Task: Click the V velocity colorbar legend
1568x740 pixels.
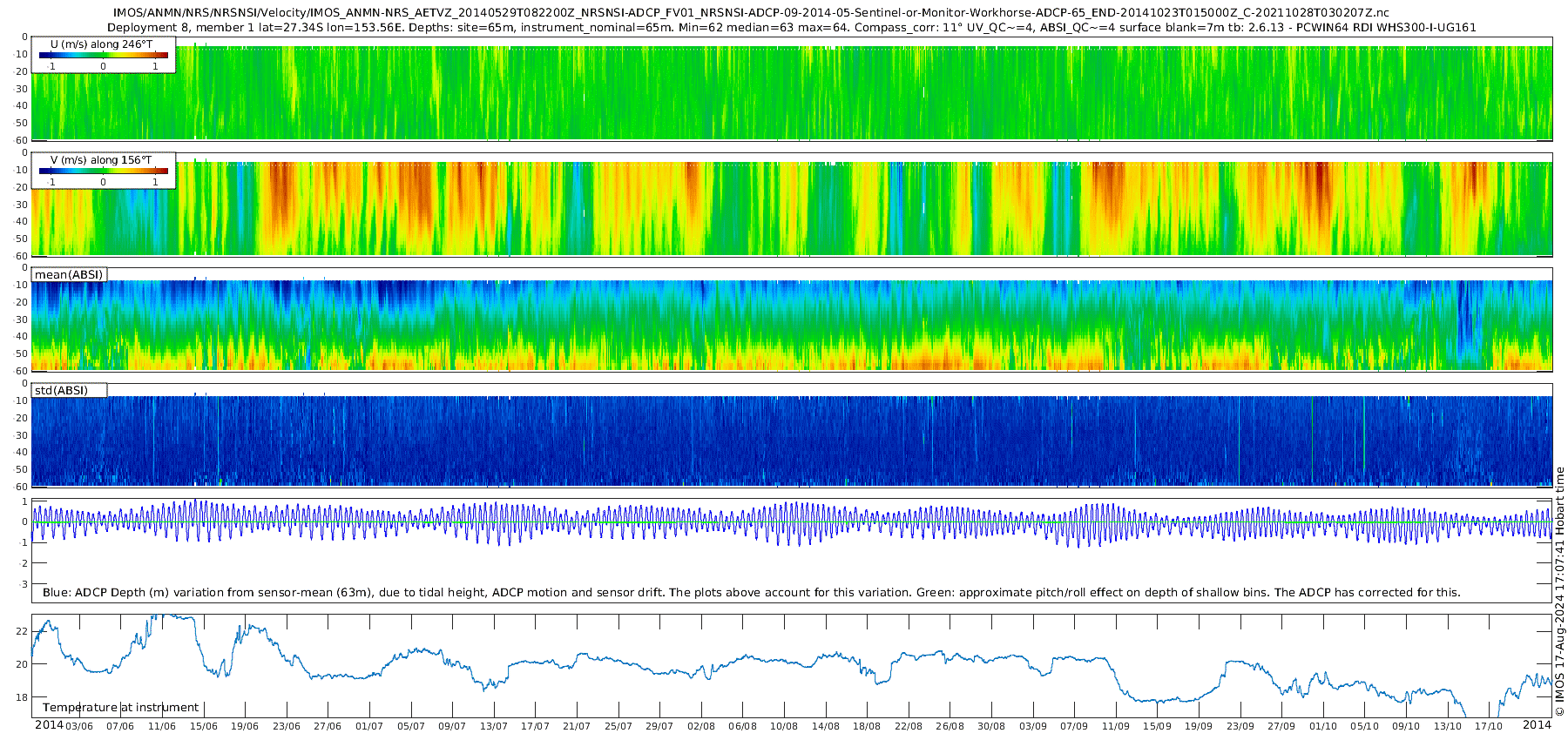Action: point(104,171)
